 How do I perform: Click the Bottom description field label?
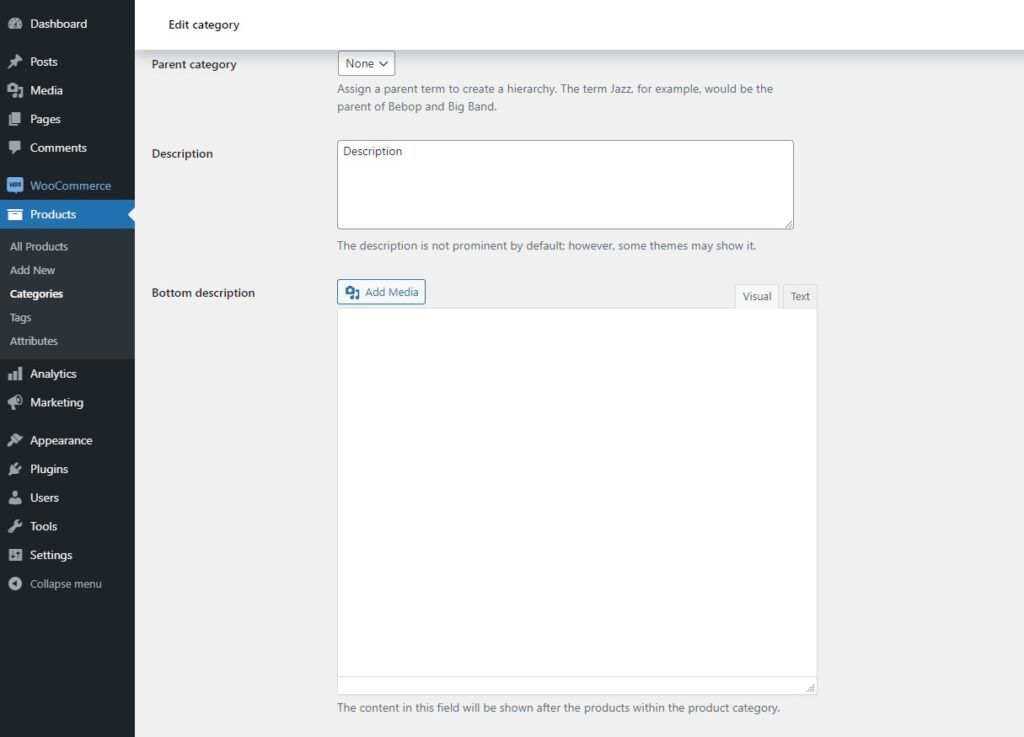pos(203,292)
